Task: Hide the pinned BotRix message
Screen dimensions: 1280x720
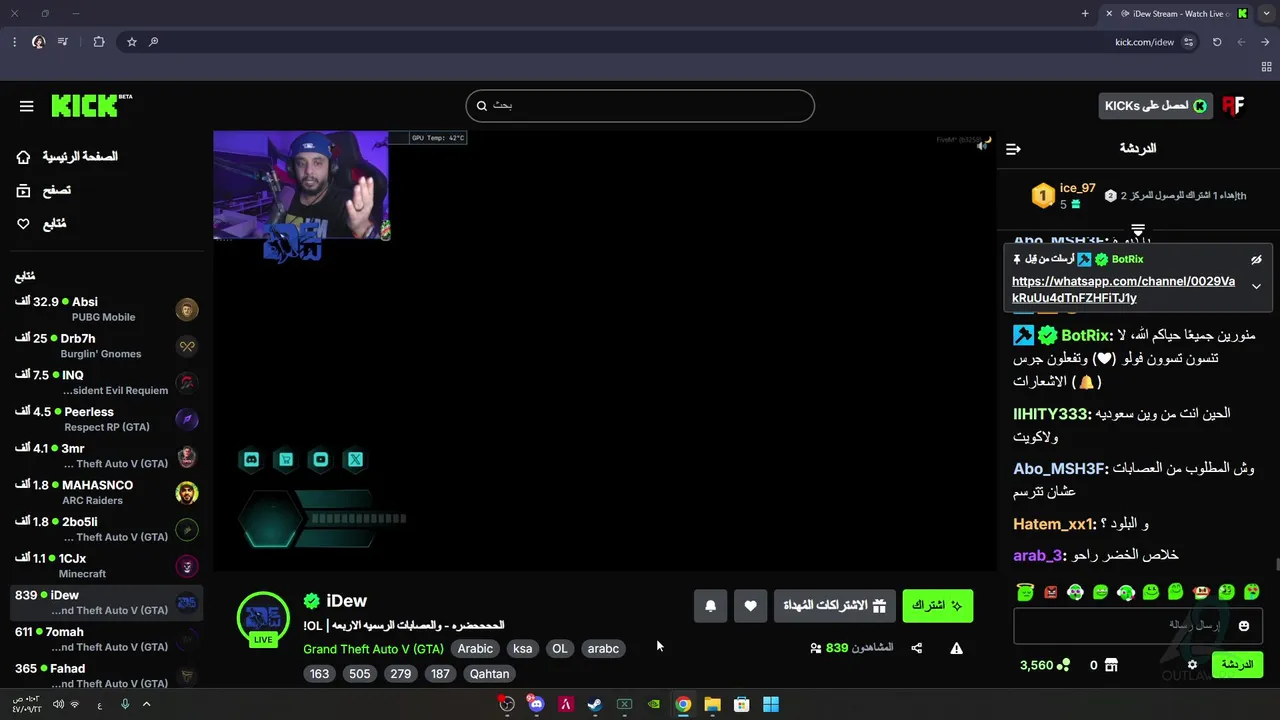Action: click(1256, 260)
